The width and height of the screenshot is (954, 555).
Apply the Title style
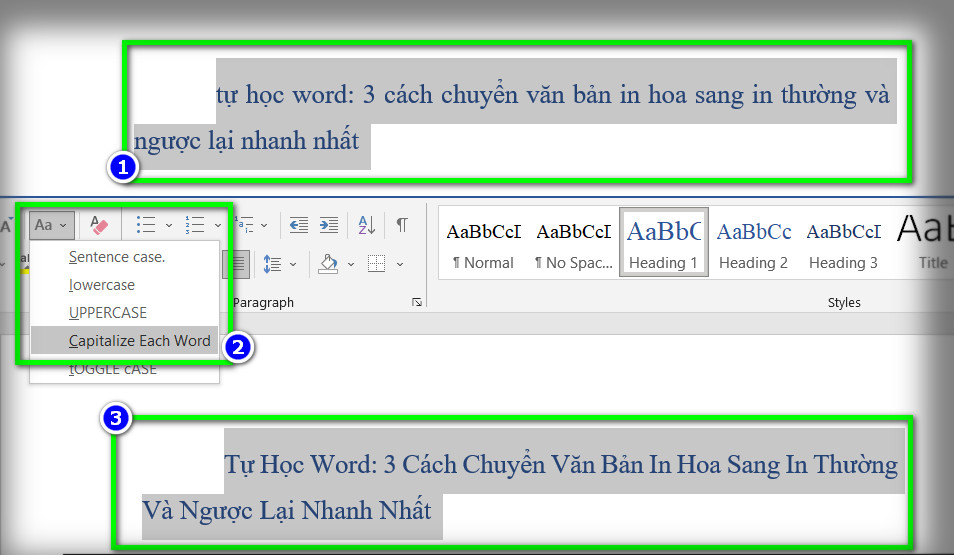[x=924, y=243]
